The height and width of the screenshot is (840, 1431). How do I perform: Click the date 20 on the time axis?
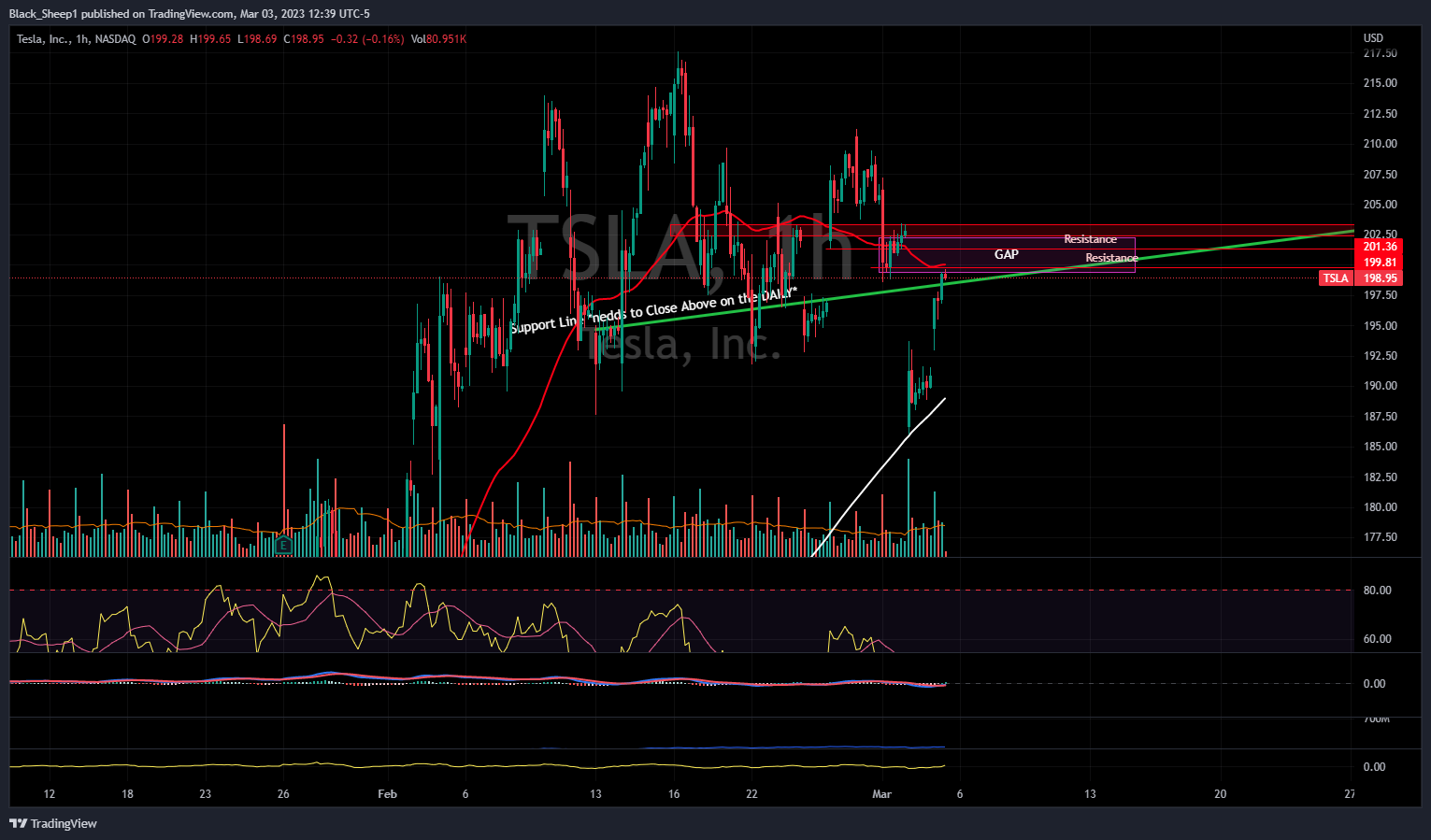[1220, 794]
